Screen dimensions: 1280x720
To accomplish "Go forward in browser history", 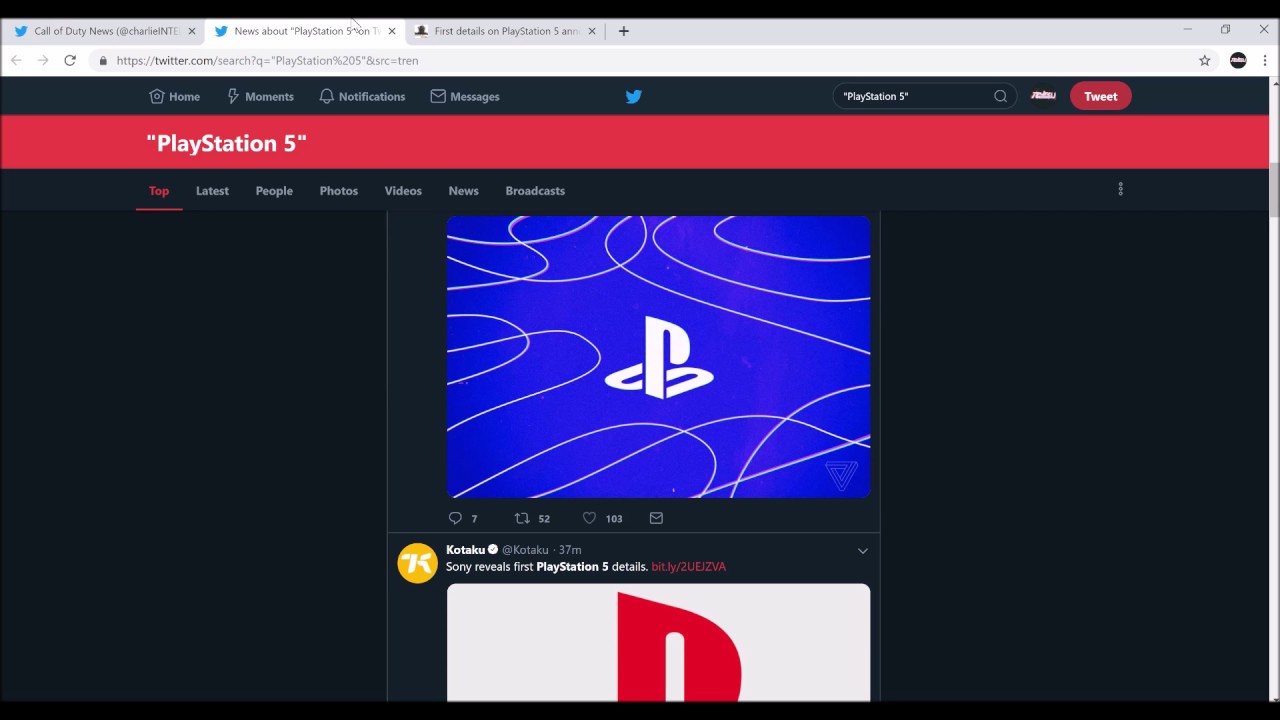I will [43, 60].
